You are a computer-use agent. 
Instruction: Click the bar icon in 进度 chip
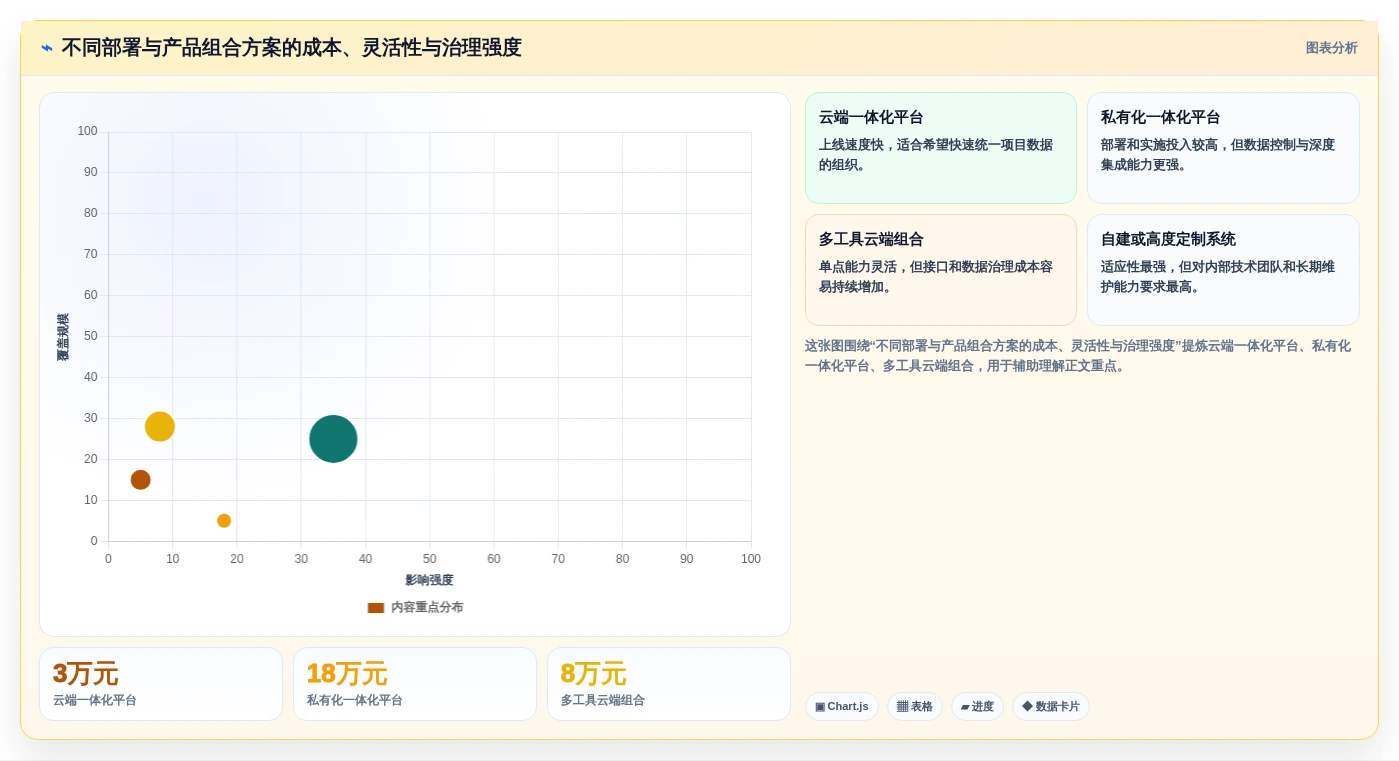965,707
